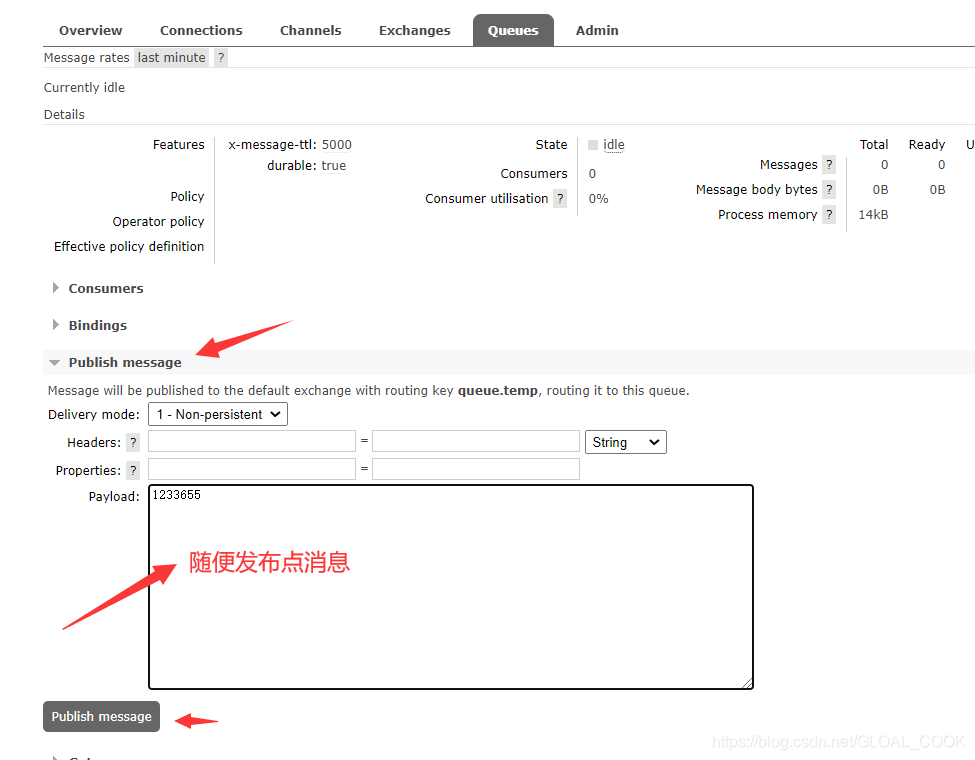Screen dimensions: 975x760
Task: Click the Process memory value 14kB
Action: pos(873,215)
